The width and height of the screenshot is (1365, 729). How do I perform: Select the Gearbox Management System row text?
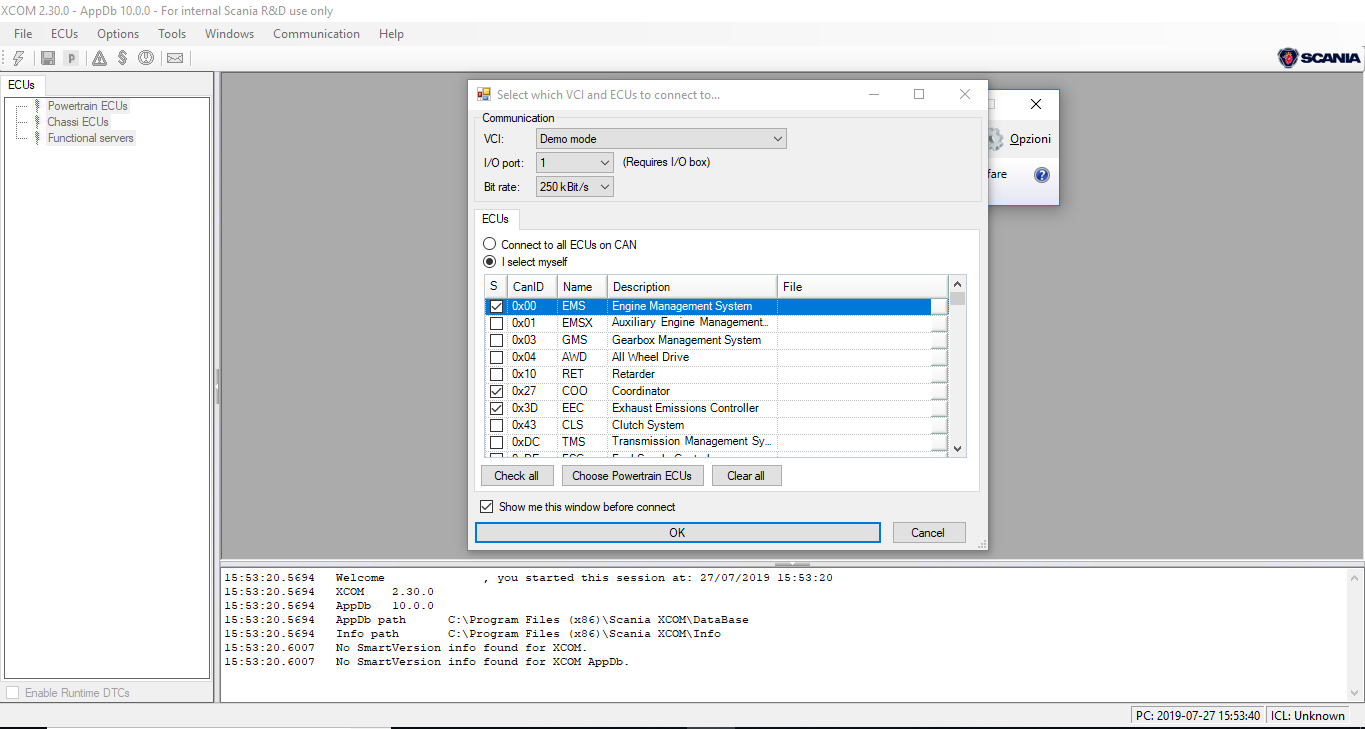pyautogui.click(x=686, y=340)
